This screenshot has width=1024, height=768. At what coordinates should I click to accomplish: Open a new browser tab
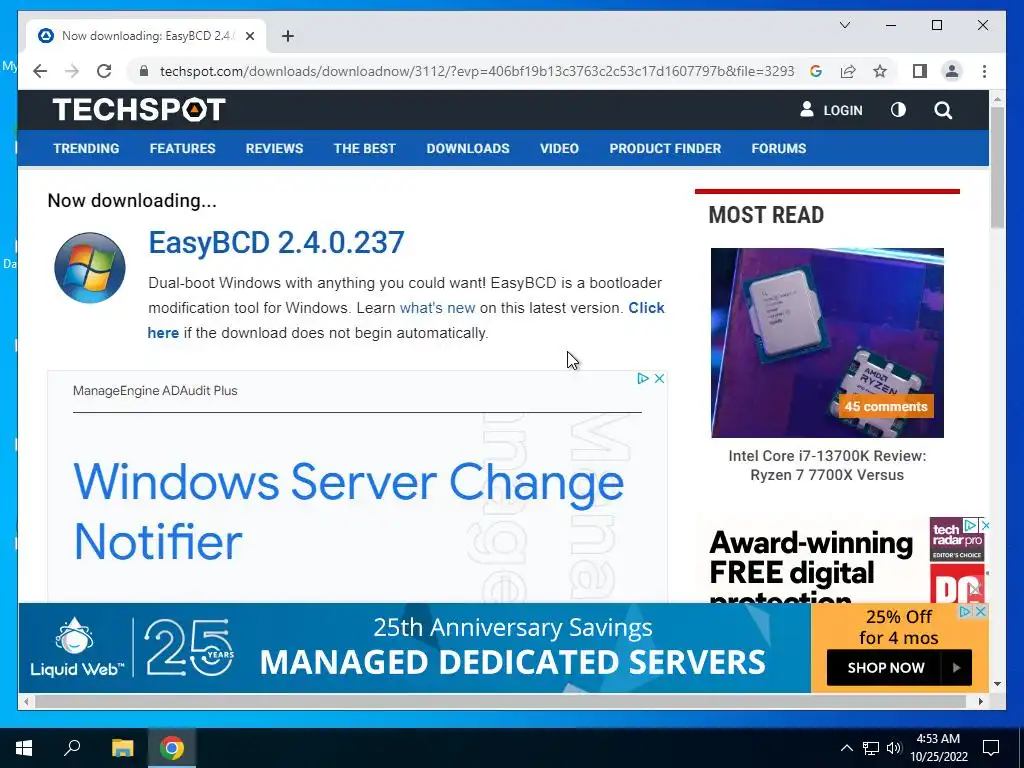tap(287, 36)
